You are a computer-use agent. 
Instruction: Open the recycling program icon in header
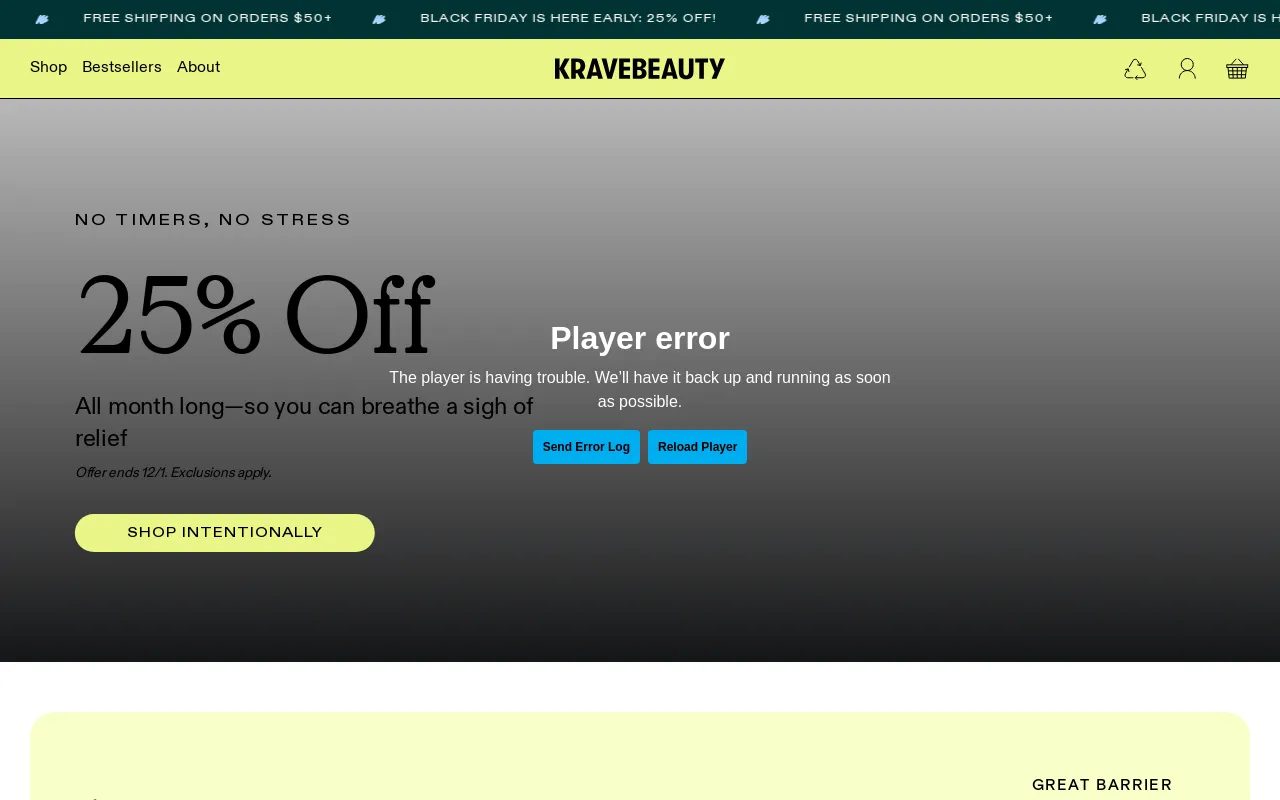(1135, 68)
